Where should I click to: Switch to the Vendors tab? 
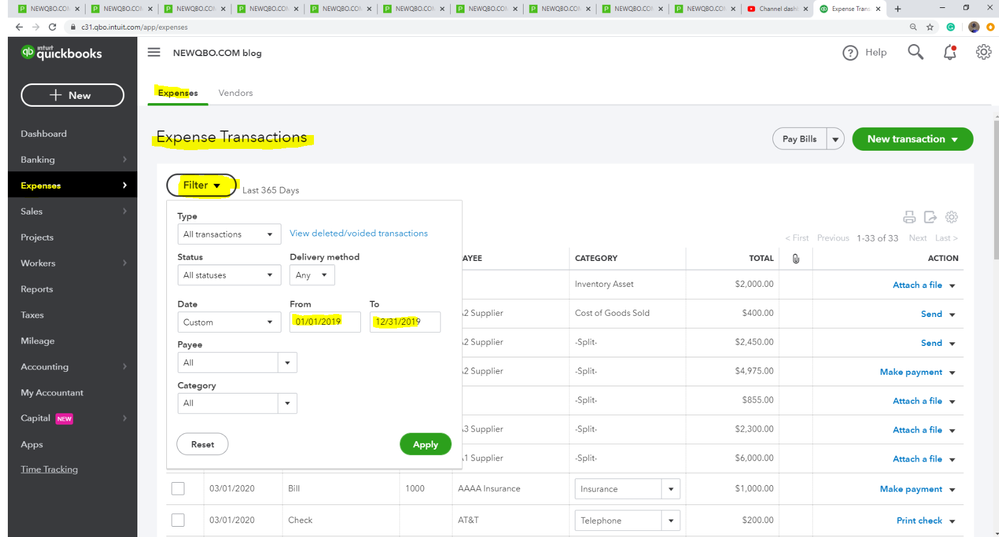pos(235,93)
